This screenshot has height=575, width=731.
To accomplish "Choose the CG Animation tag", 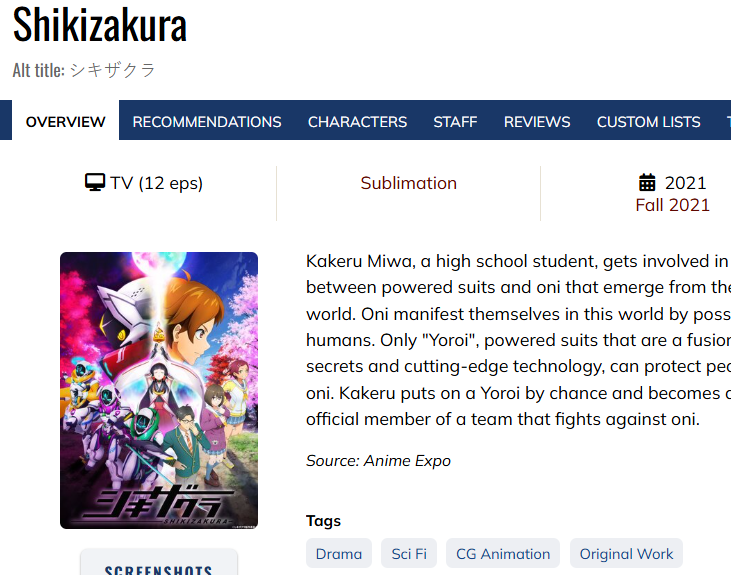I will pyautogui.click(x=503, y=554).
